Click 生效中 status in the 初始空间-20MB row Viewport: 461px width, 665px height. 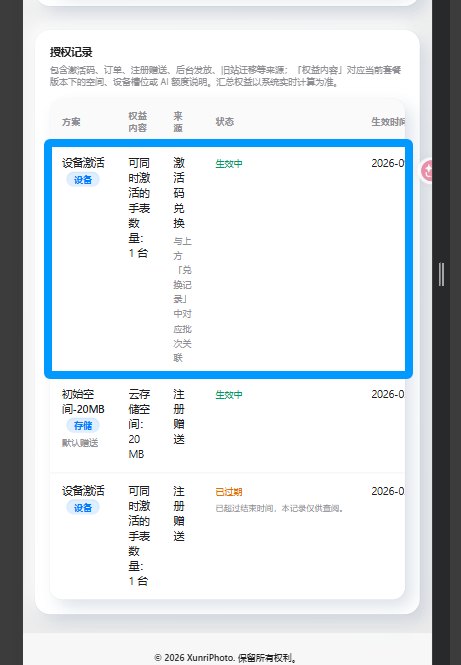229,395
